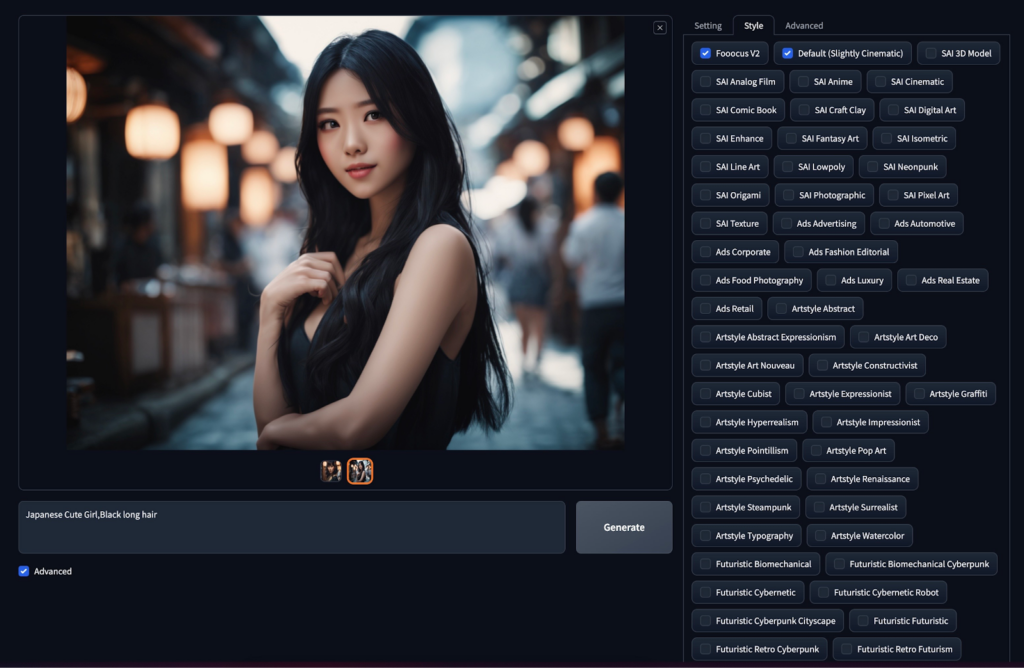This screenshot has width=1024, height=668.
Task: Toggle the SAI Cinematic style checkbox
Action: pos(881,82)
